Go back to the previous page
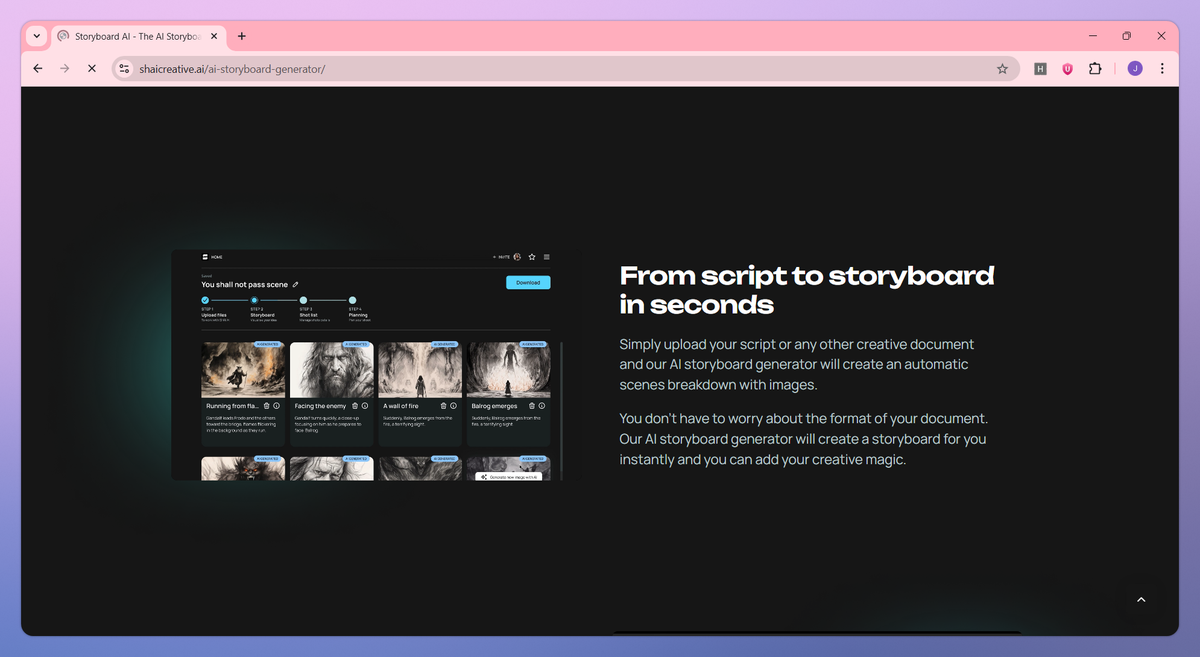1200x657 pixels. tap(38, 69)
